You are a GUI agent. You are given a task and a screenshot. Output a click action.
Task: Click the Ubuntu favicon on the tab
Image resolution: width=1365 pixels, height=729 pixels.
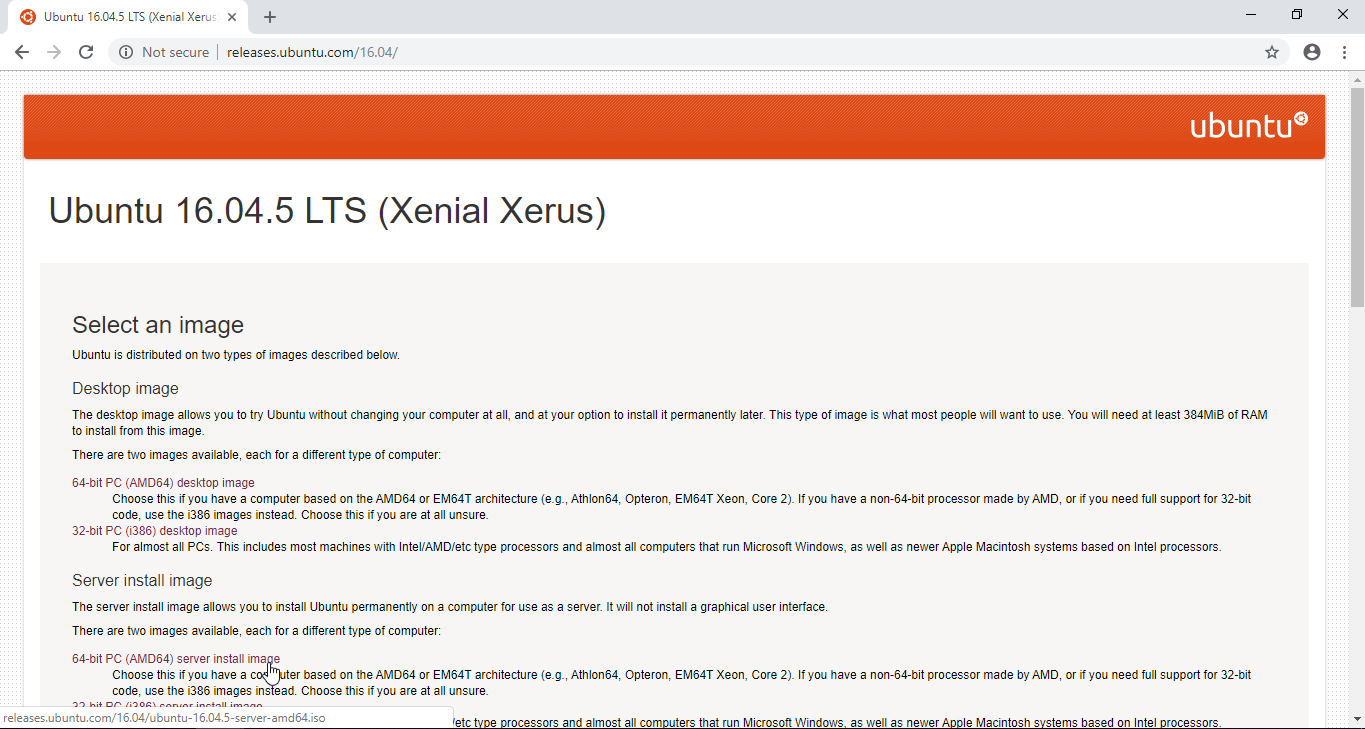(x=28, y=17)
